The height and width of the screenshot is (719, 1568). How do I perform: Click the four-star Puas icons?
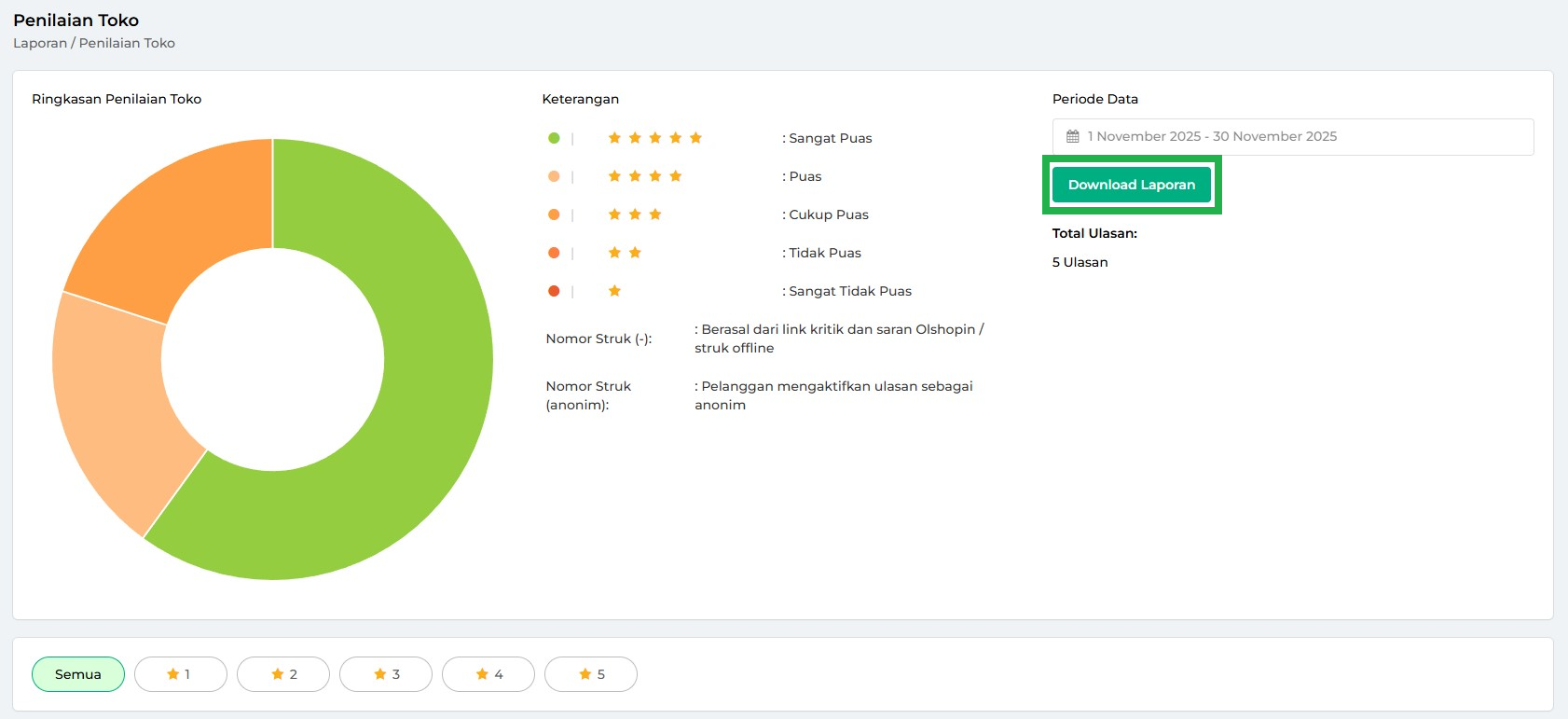point(645,176)
